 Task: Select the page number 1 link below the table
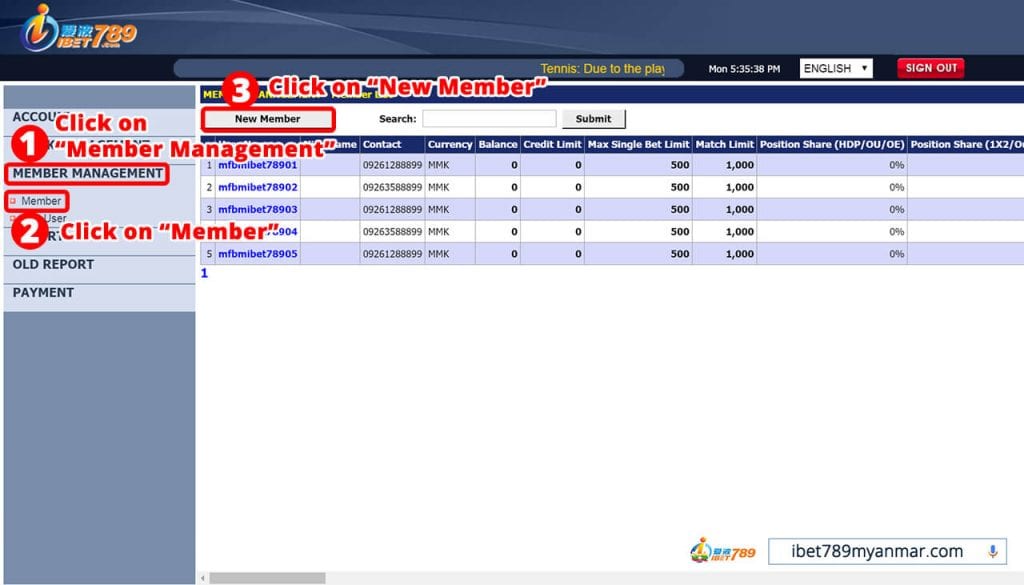pos(203,273)
